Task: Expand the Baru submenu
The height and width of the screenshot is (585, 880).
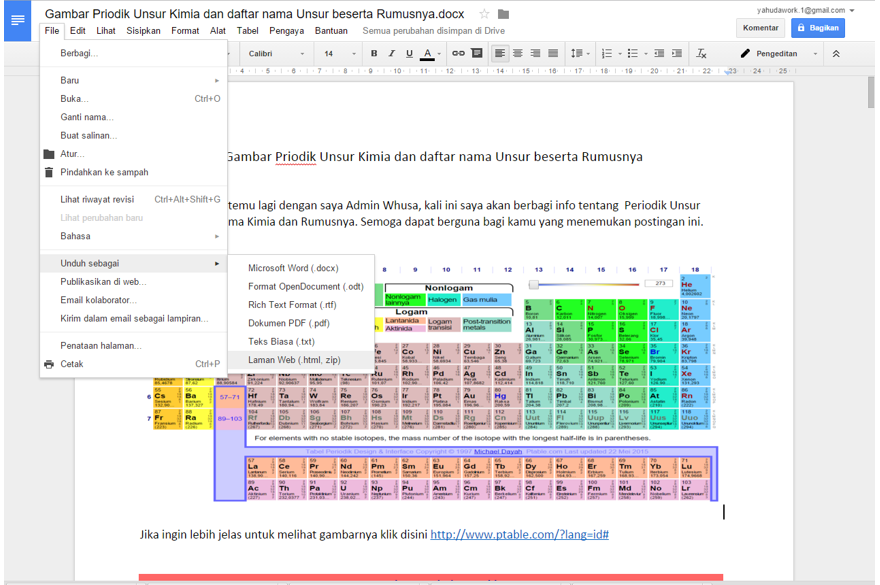Action: [x=134, y=80]
